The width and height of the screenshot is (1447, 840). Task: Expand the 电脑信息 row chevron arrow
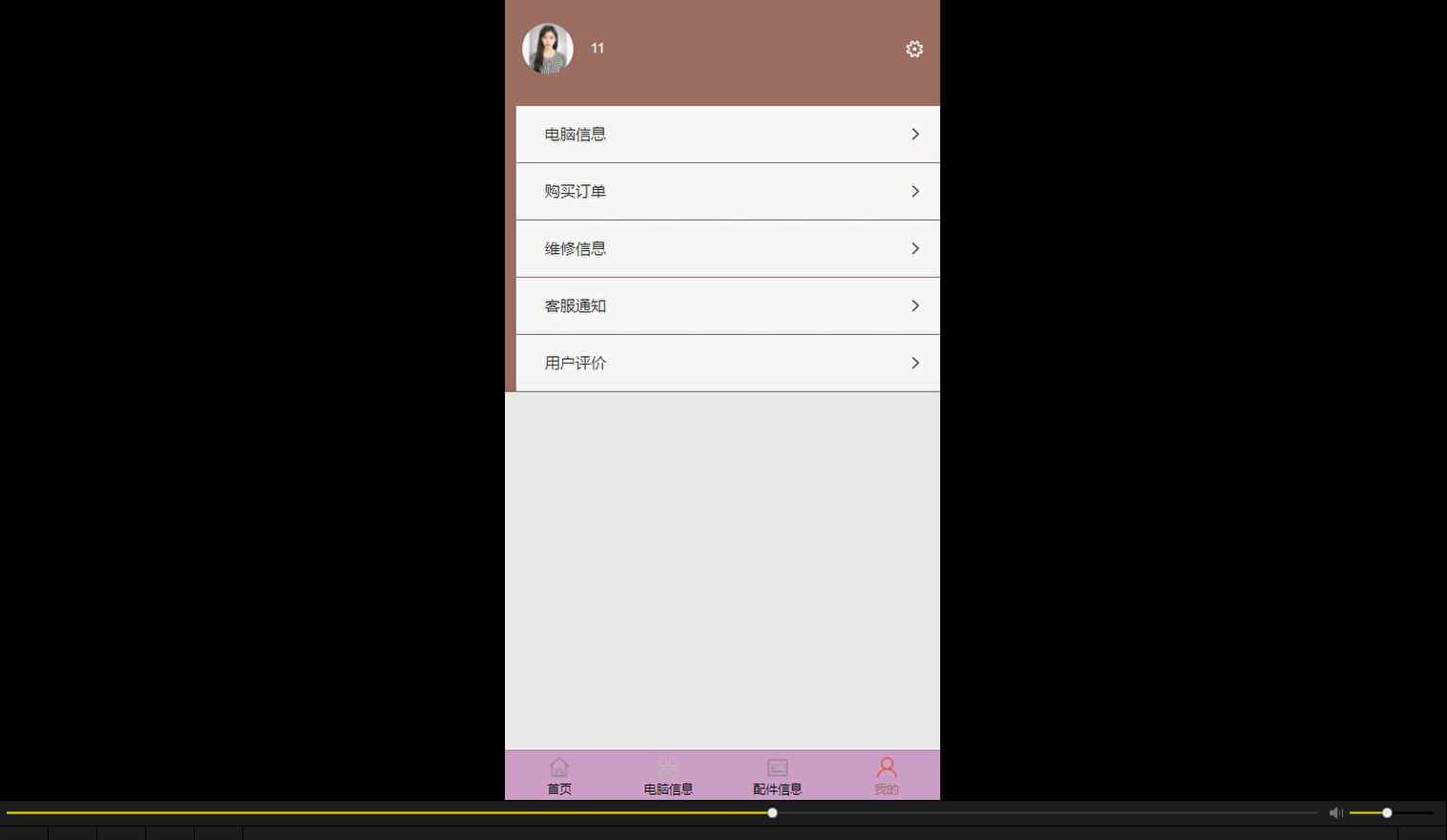(915, 135)
